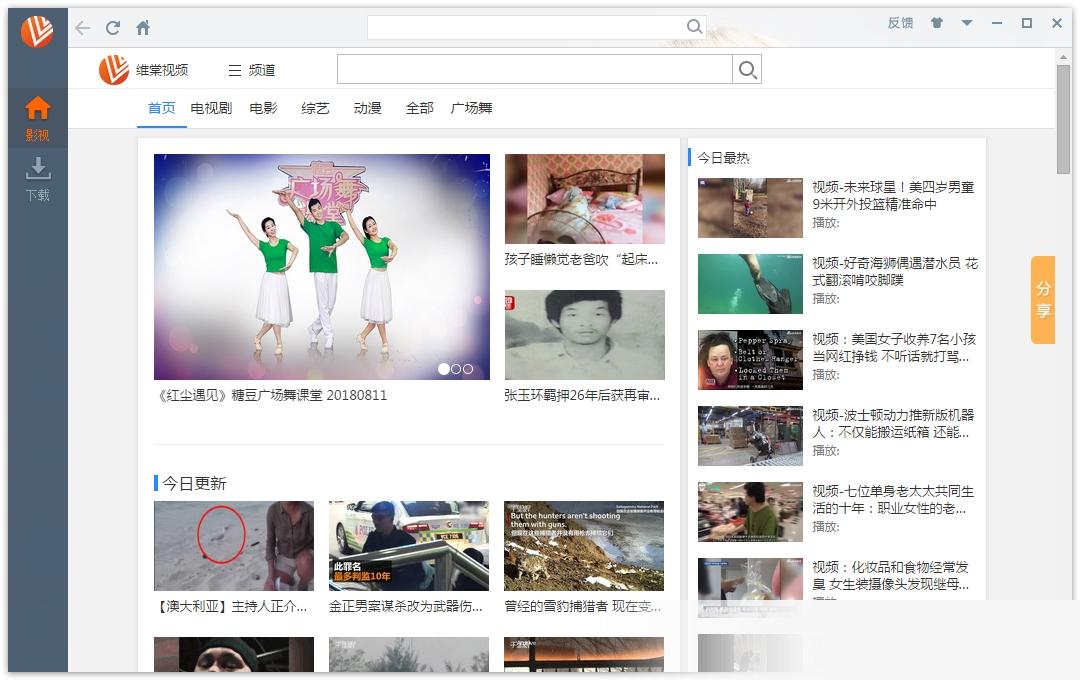Open 【澳大利亚】主持人正介 link
This screenshot has height=680, width=1080.
click(231, 606)
